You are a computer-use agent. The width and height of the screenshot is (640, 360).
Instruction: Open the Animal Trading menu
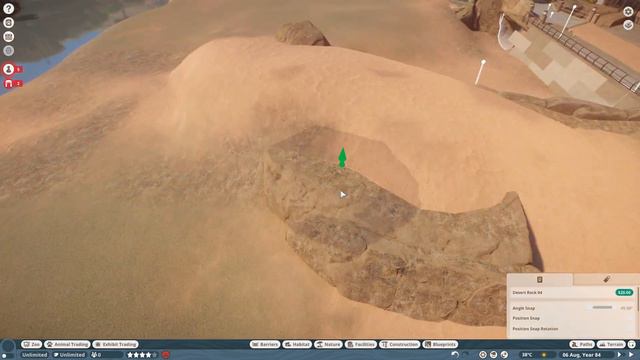[67, 344]
